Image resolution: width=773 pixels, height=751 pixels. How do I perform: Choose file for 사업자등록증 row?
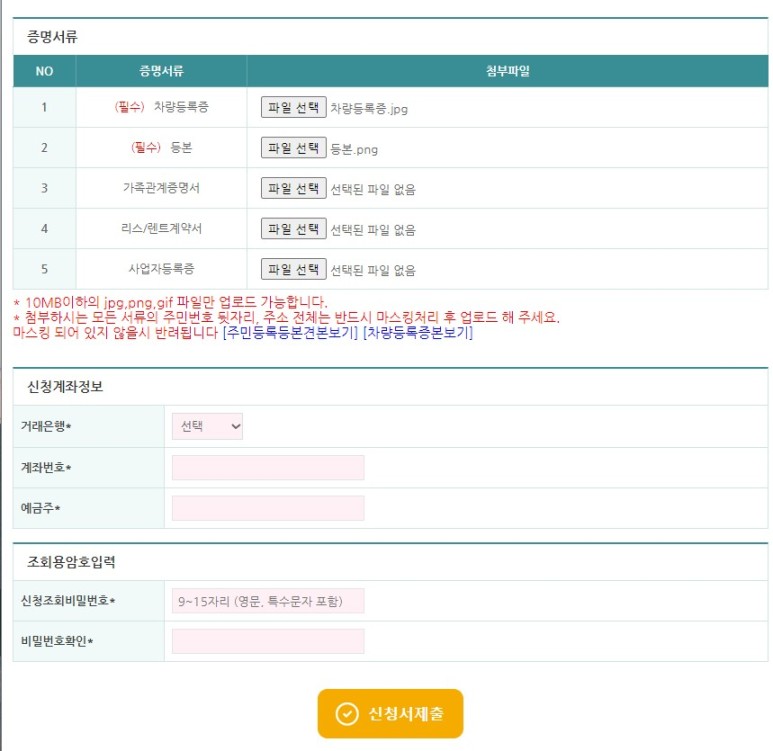coord(293,269)
